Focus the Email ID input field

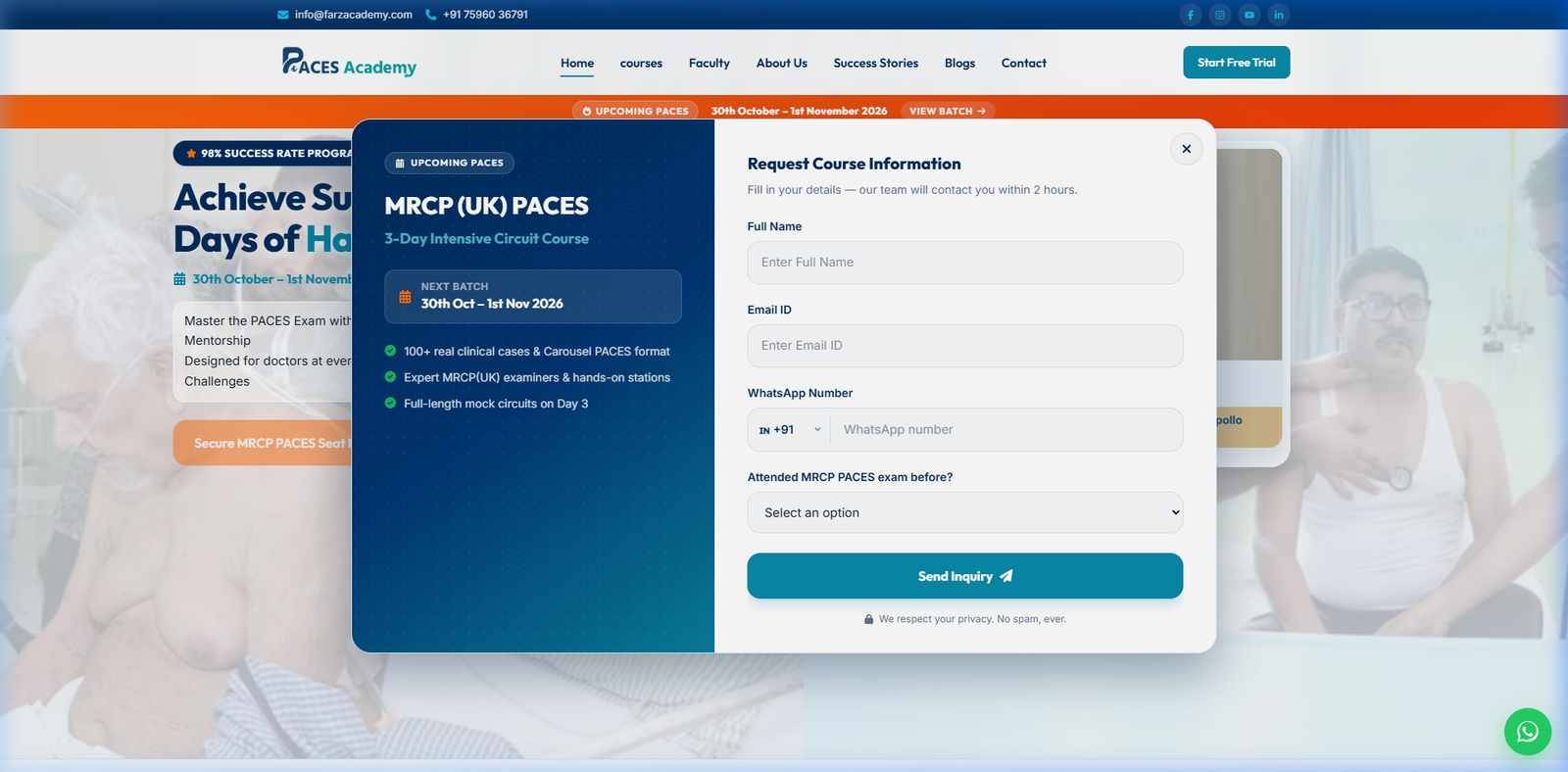[x=965, y=346]
